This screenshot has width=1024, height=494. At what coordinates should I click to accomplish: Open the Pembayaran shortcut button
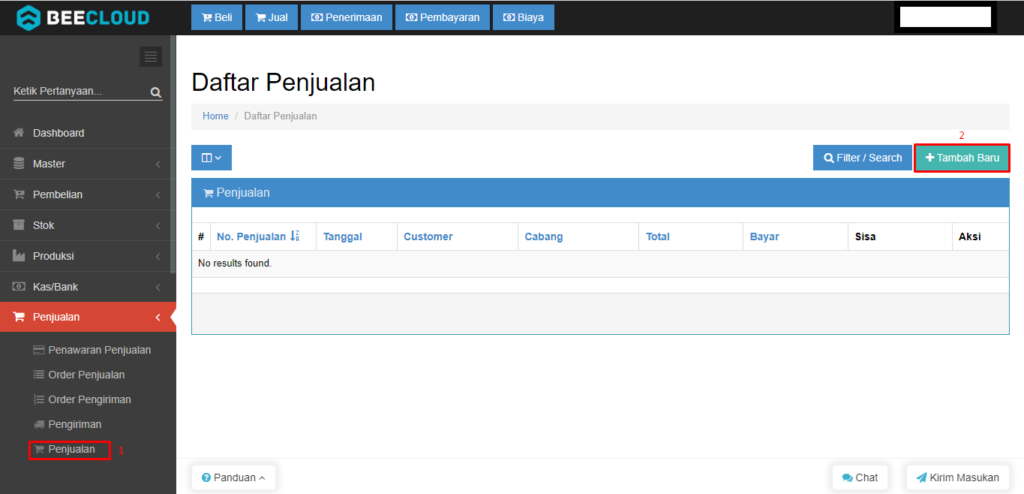click(x=442, y=18)
